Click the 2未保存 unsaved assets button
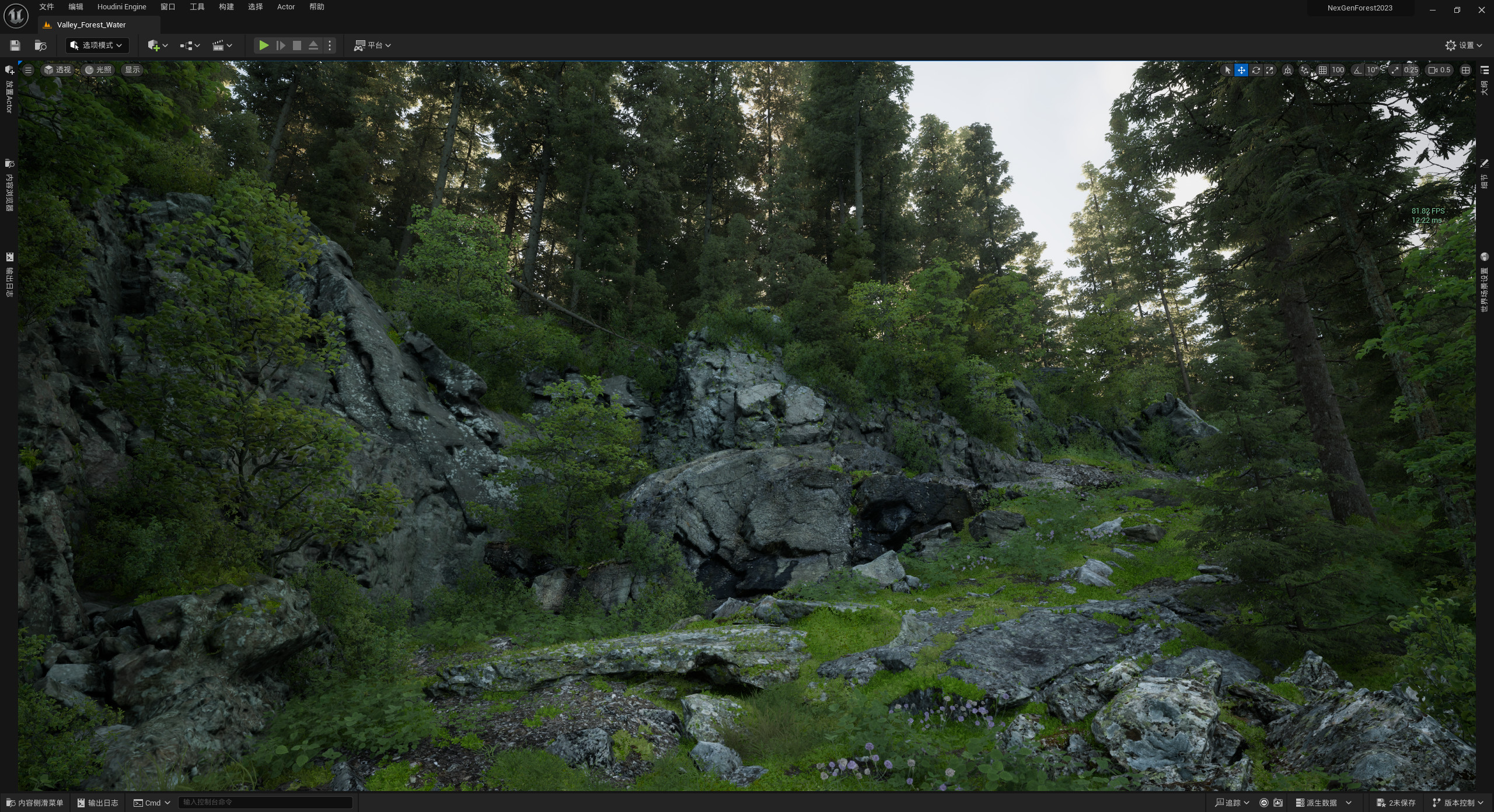The height and width of the screenshot is (812, 1494). coord(1396,803)
